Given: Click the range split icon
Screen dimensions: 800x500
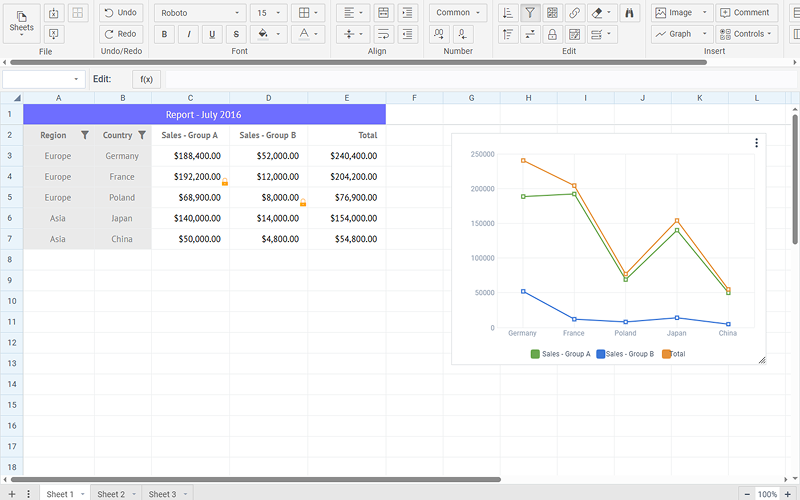Looking at the screenshot, I should [530, 34].
